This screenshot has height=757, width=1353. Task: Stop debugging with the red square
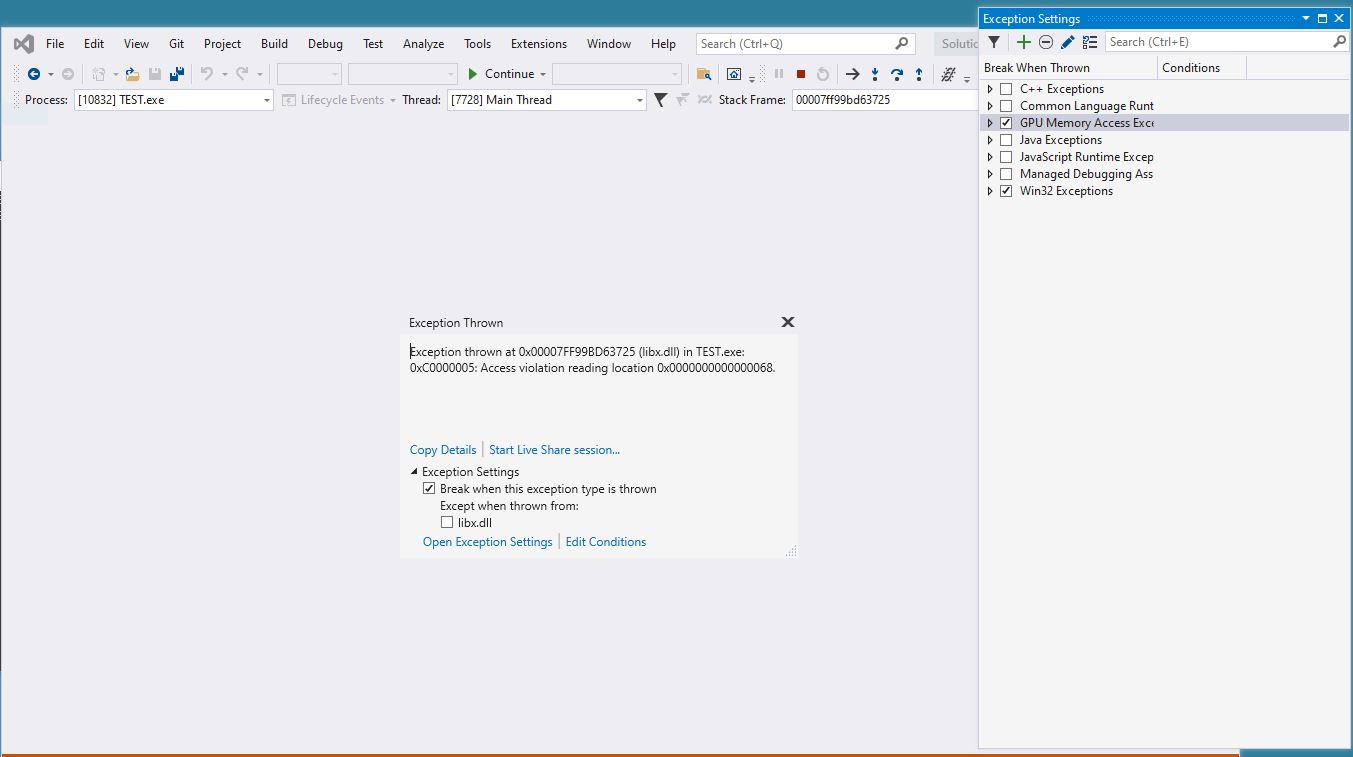[x=801, y=74]
